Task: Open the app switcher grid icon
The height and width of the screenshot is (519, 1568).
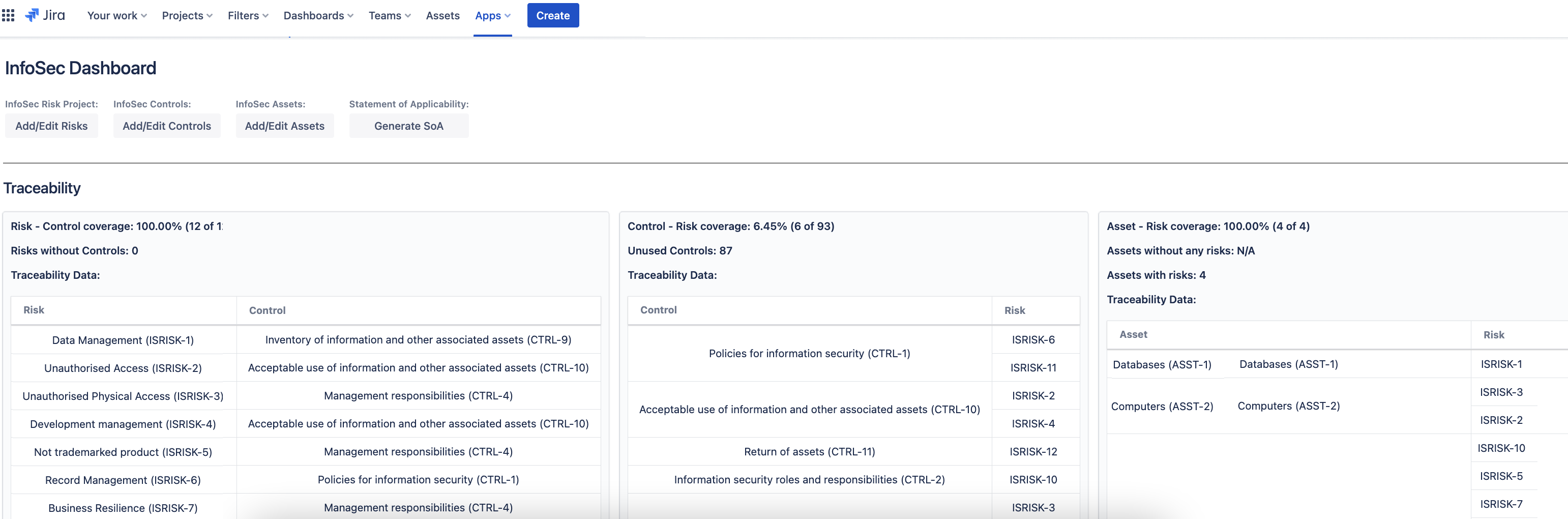Action: click(8, 15)
